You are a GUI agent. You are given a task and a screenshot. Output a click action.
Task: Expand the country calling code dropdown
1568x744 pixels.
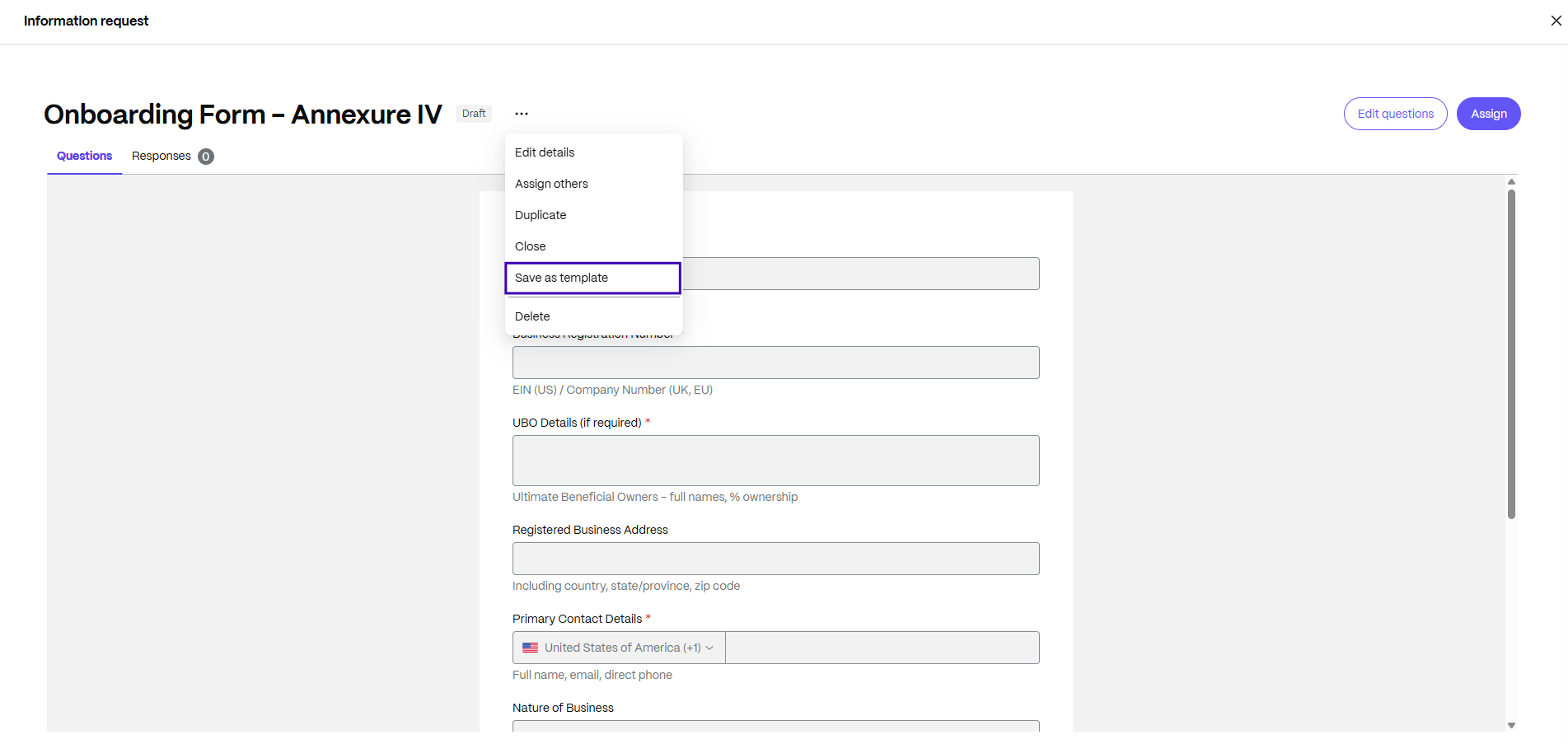(710, 648)
